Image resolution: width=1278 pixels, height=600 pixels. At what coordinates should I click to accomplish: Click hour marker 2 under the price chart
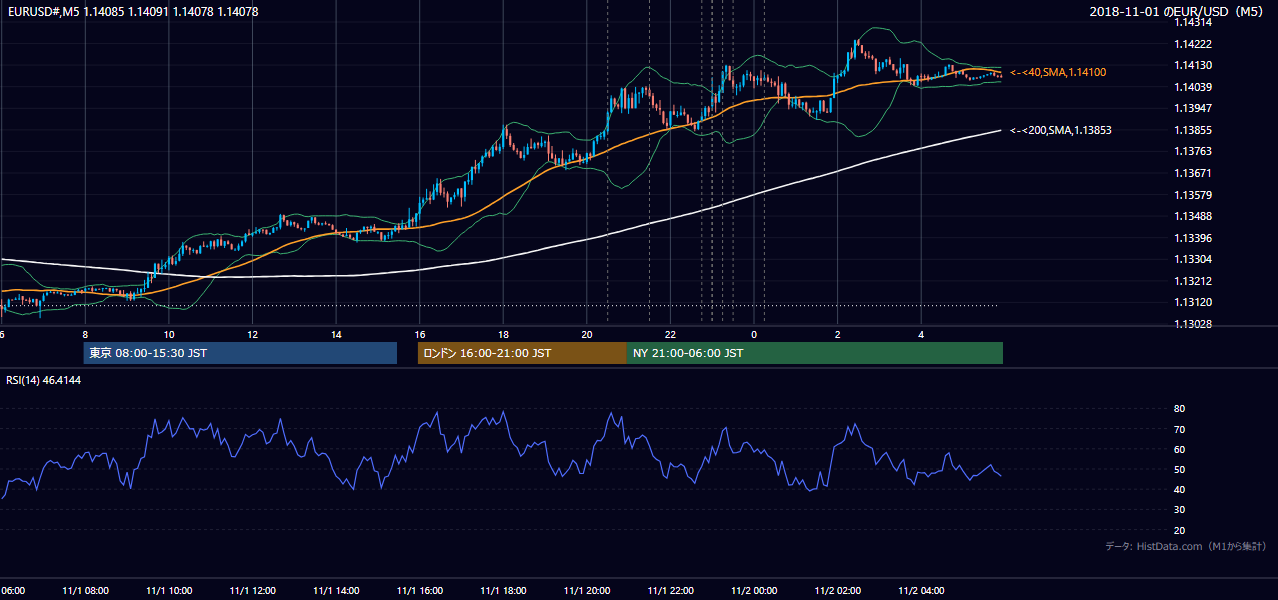pos(838,334)
